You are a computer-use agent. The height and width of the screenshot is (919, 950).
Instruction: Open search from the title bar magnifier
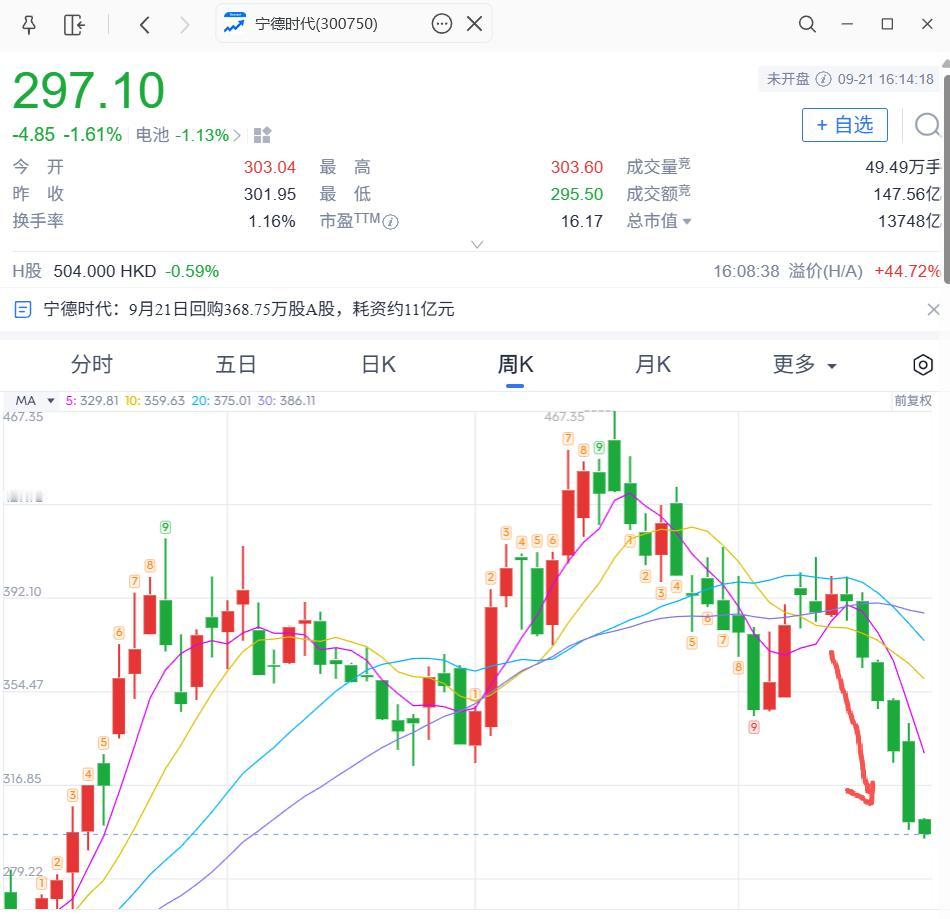click(807, 24)
